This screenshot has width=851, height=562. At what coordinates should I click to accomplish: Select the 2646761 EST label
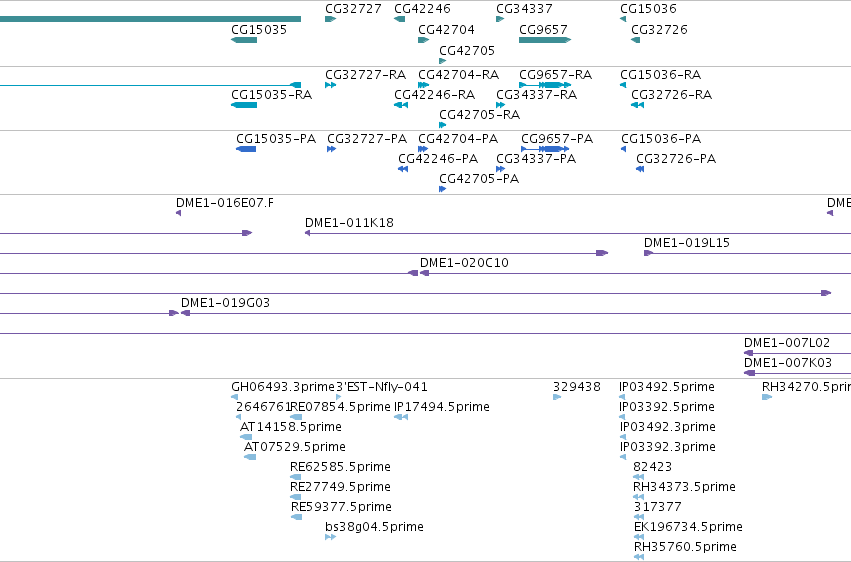pos(263,407)
